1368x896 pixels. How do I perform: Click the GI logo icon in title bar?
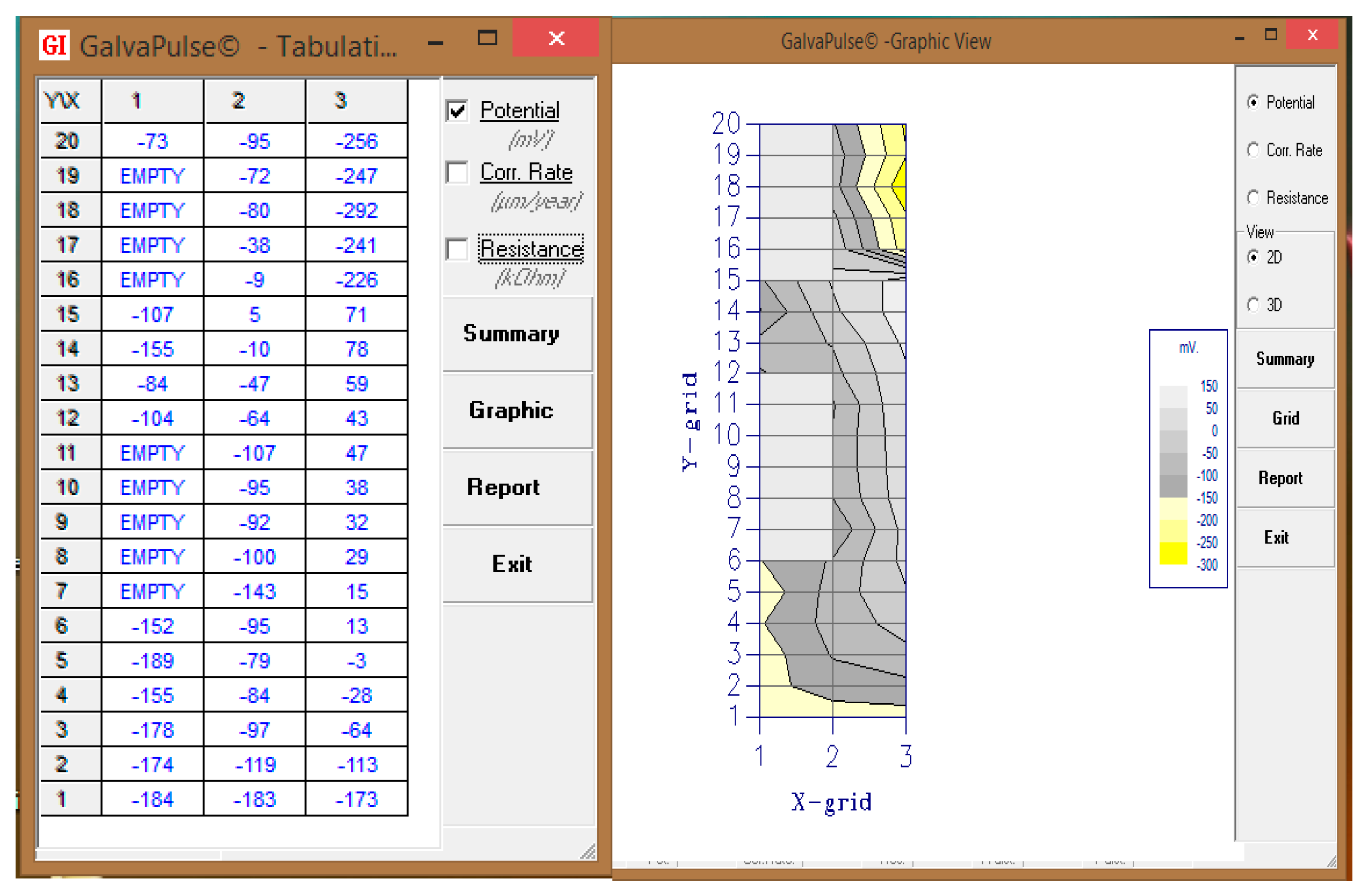(x=54, y=45)
